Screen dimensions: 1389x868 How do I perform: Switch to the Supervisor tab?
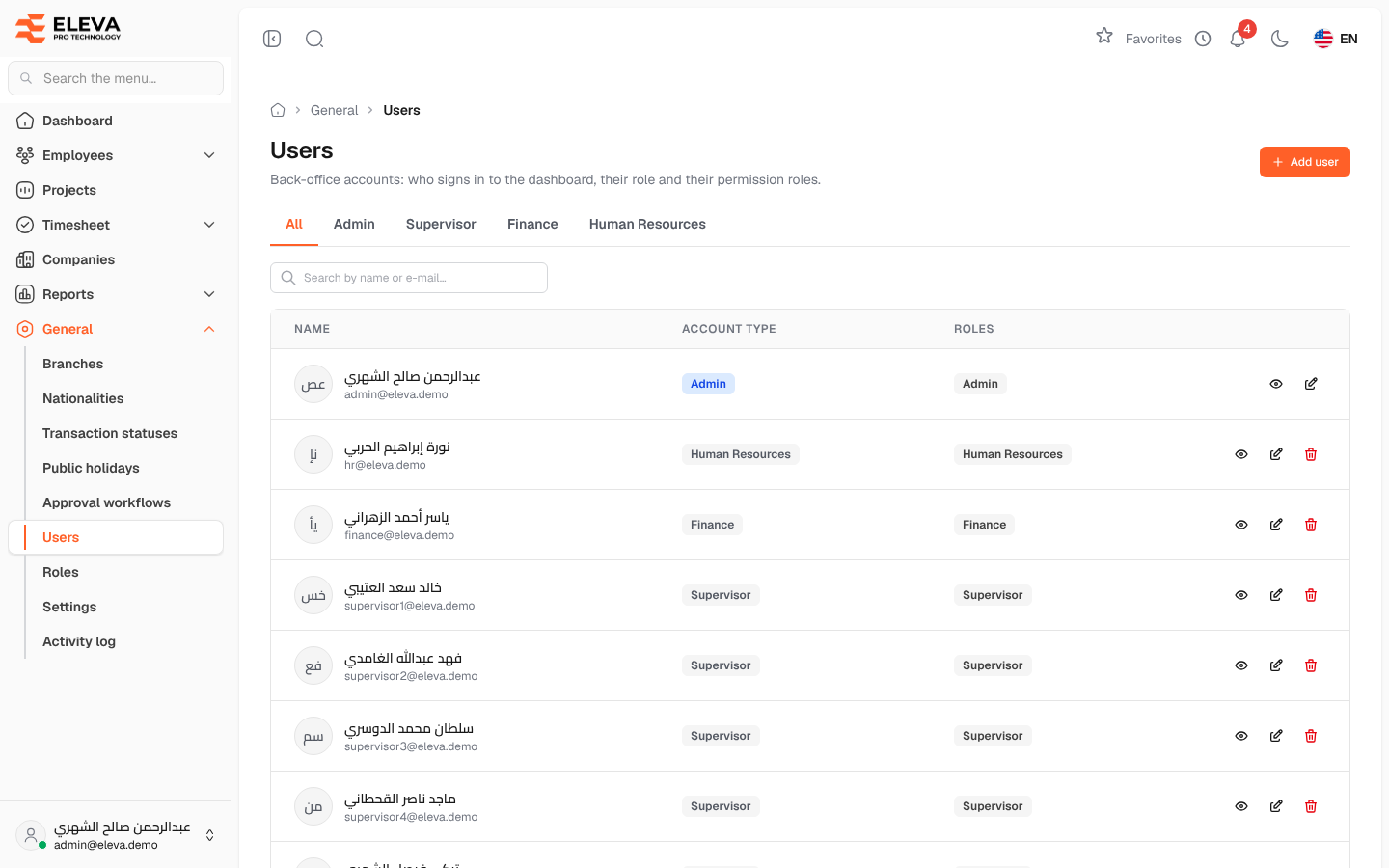pos(441,224)
